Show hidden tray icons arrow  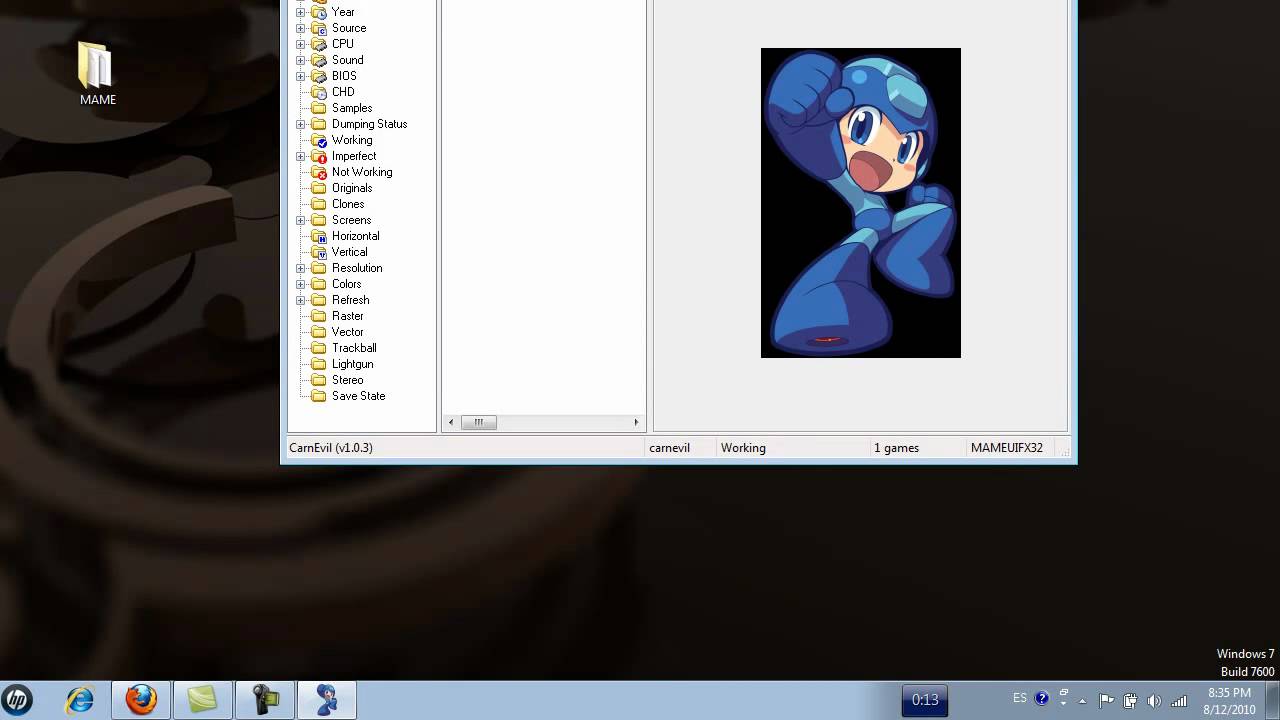point(1082,701)
